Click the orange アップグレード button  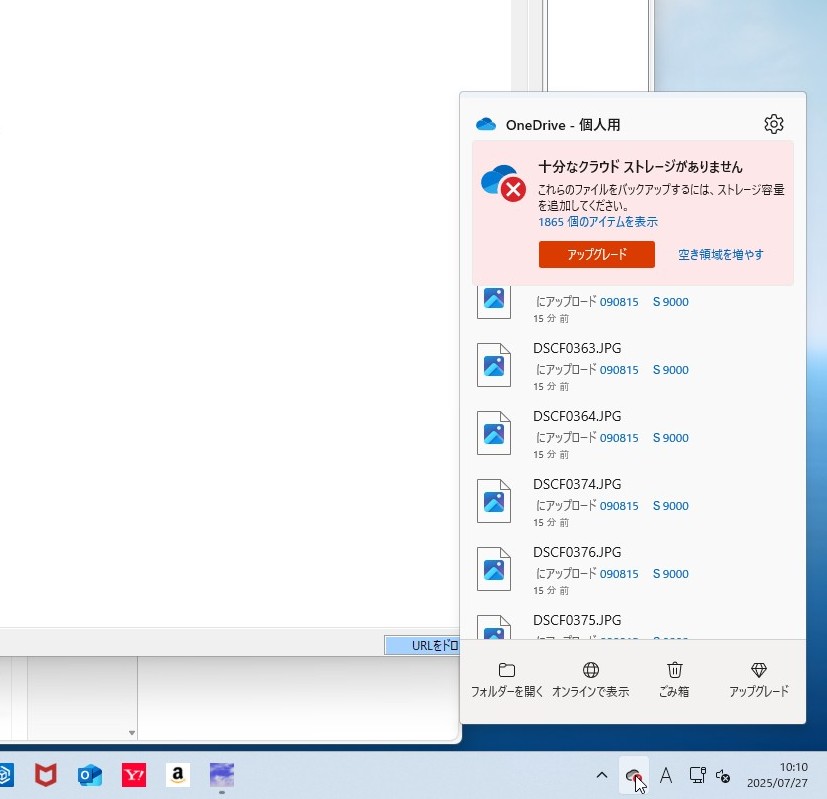click(x=597, y=254)
